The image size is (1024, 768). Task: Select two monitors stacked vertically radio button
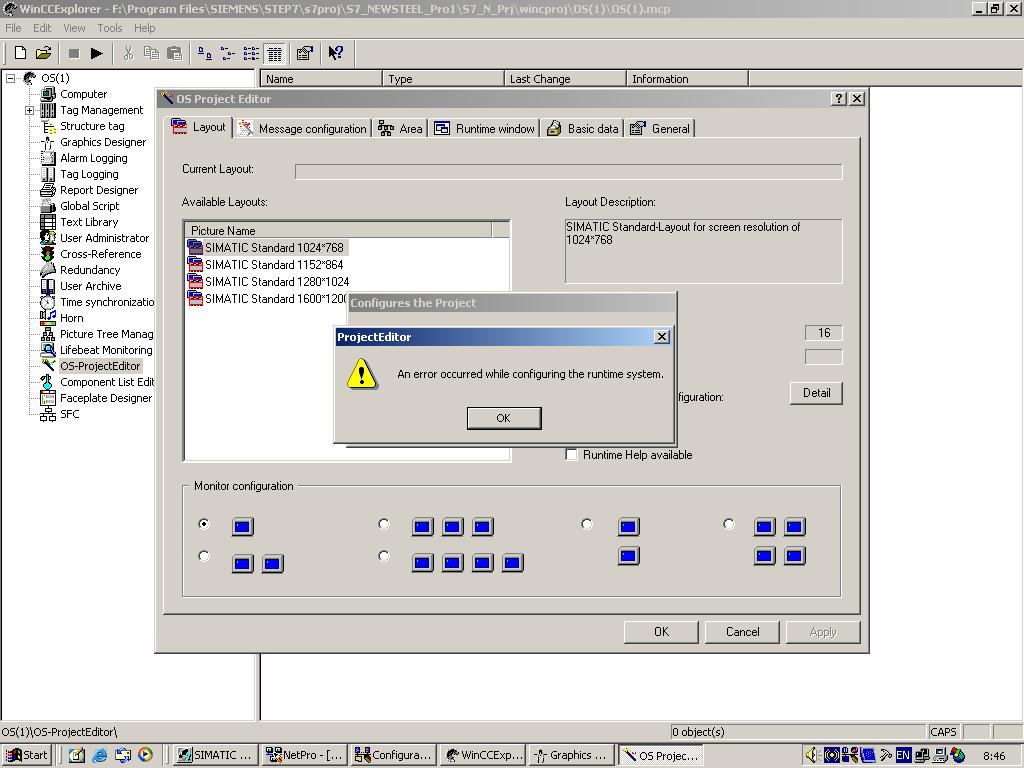click(x=586, y=524)
